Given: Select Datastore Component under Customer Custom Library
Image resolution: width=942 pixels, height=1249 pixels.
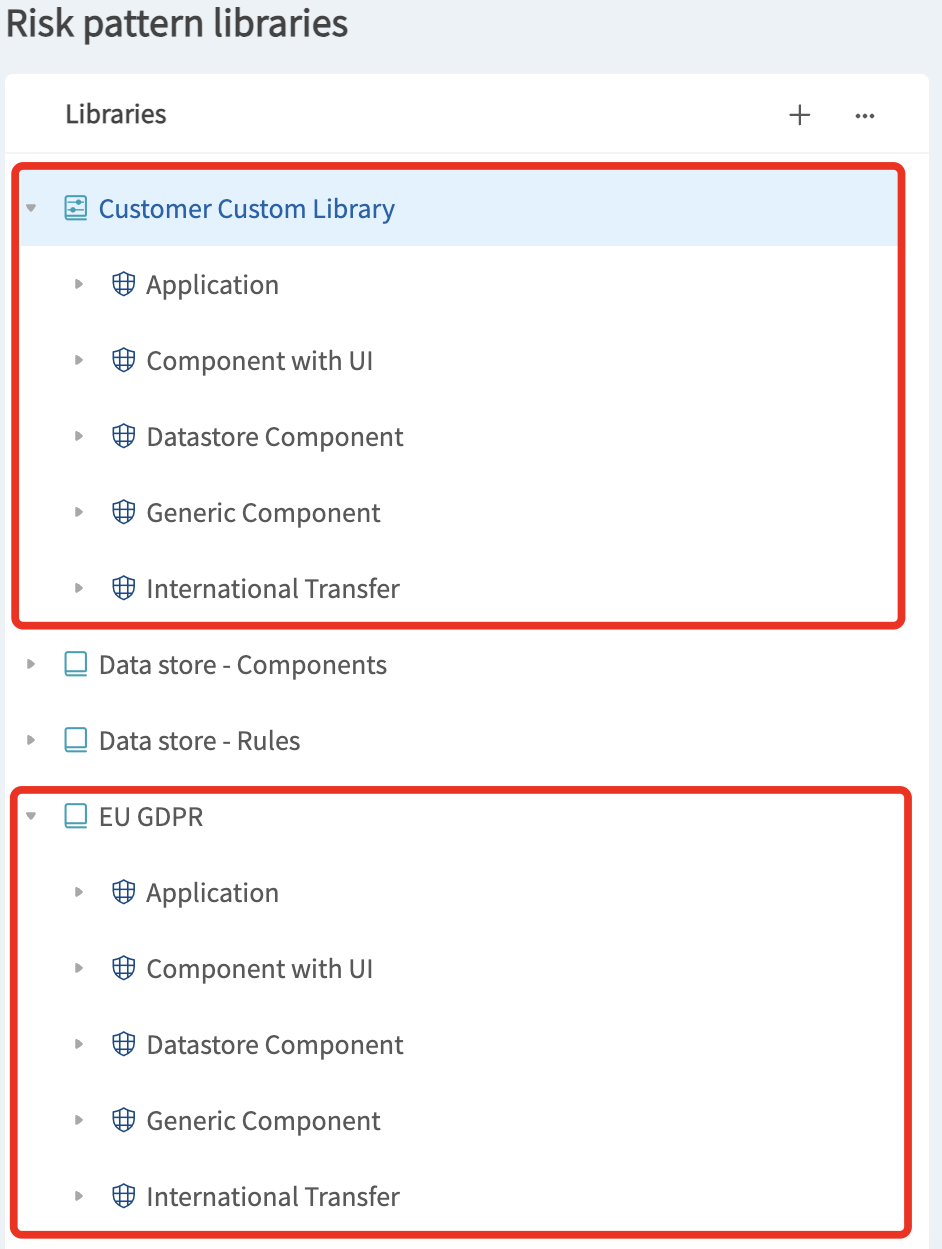Looking at the screenshot, I should point(275,436).
